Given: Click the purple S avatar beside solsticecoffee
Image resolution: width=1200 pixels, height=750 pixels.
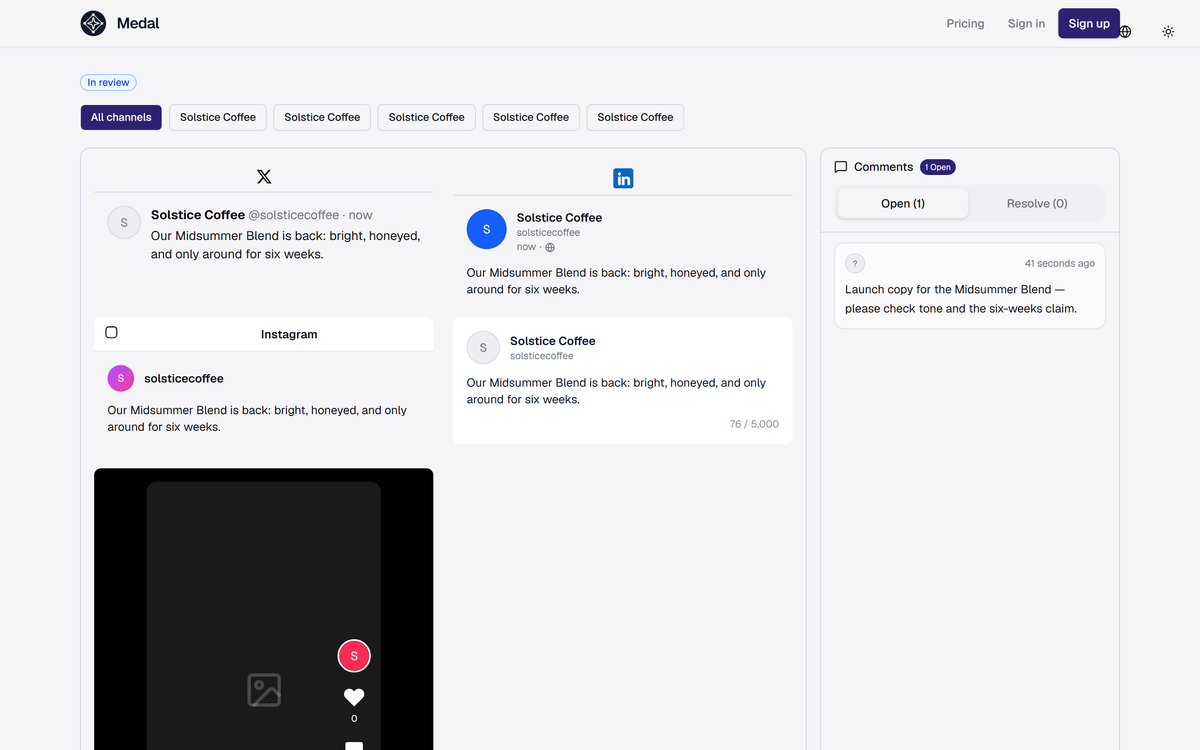Looking at the screenshot, I should coord(120,378).
